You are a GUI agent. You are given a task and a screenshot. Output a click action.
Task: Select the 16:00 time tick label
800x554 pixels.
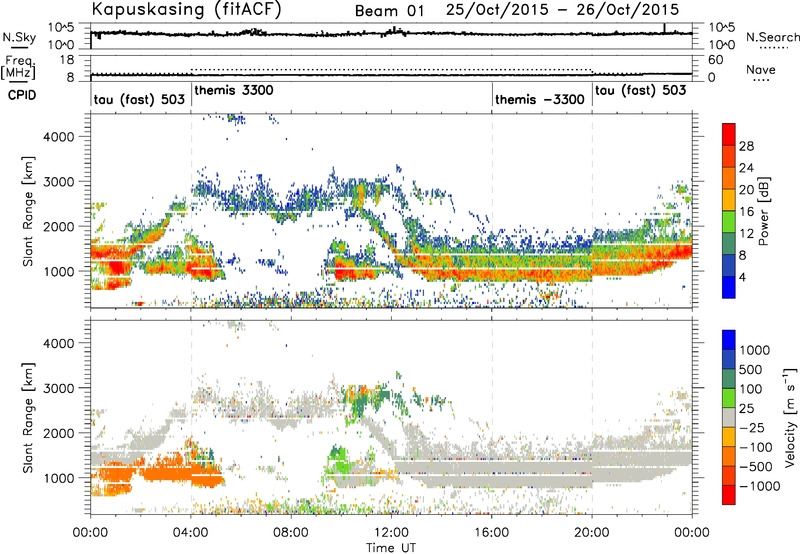492,533
